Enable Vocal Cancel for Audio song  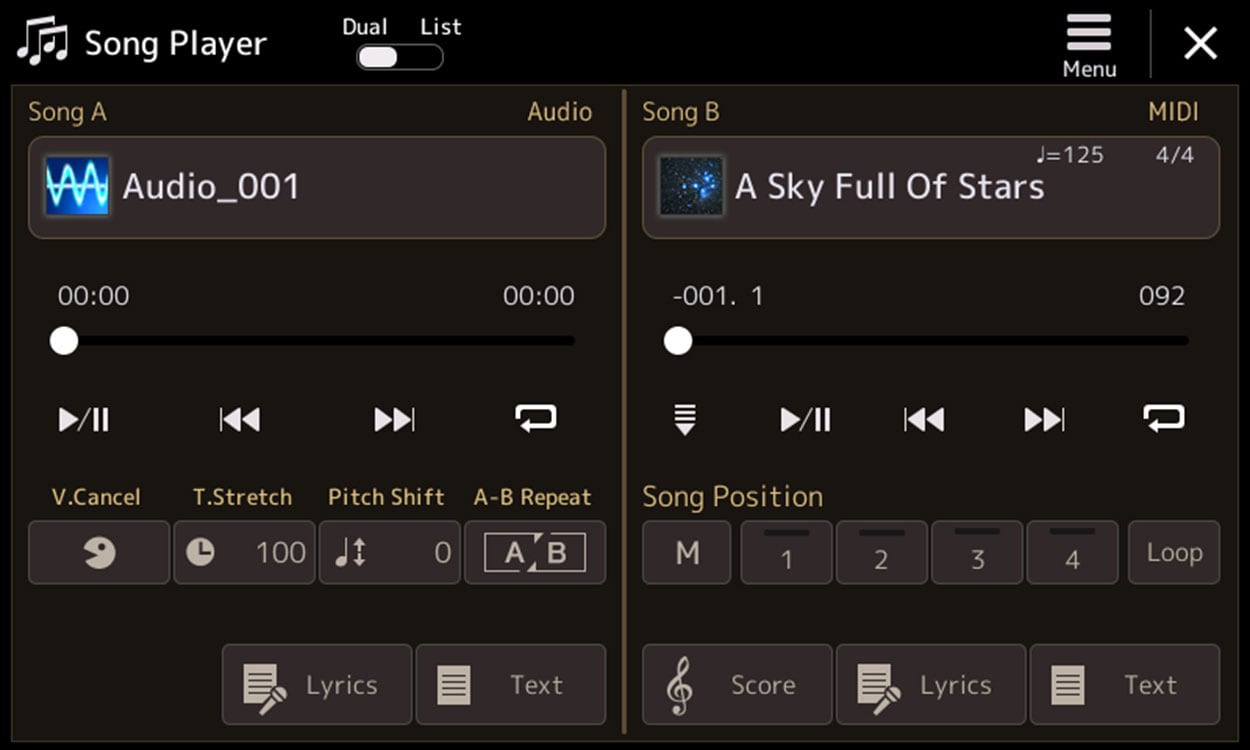(x=98, y=552)
